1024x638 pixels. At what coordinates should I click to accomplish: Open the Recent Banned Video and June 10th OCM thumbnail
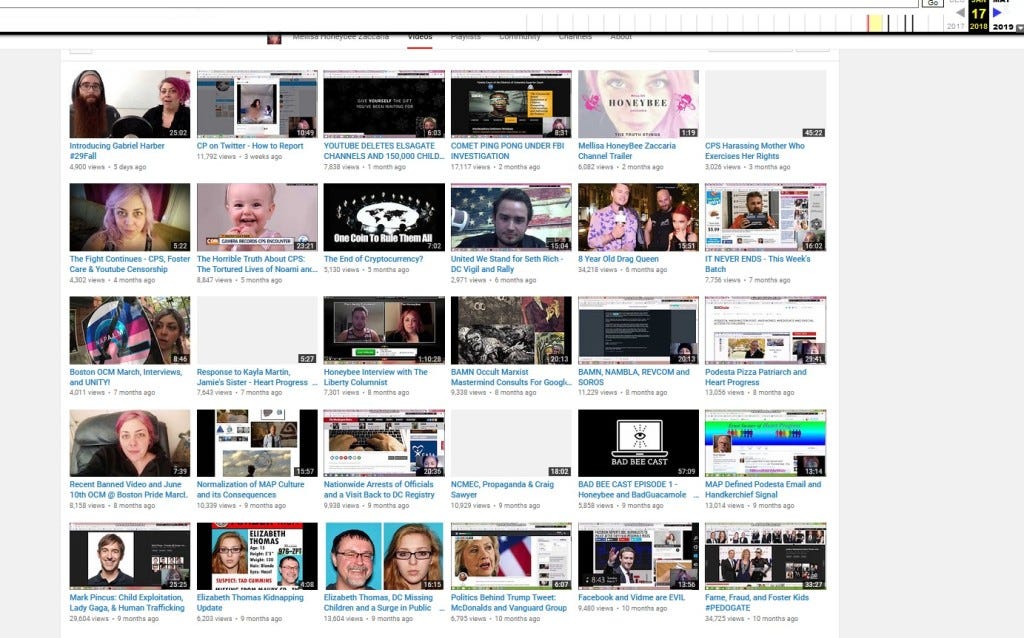[x=130, y=443]
